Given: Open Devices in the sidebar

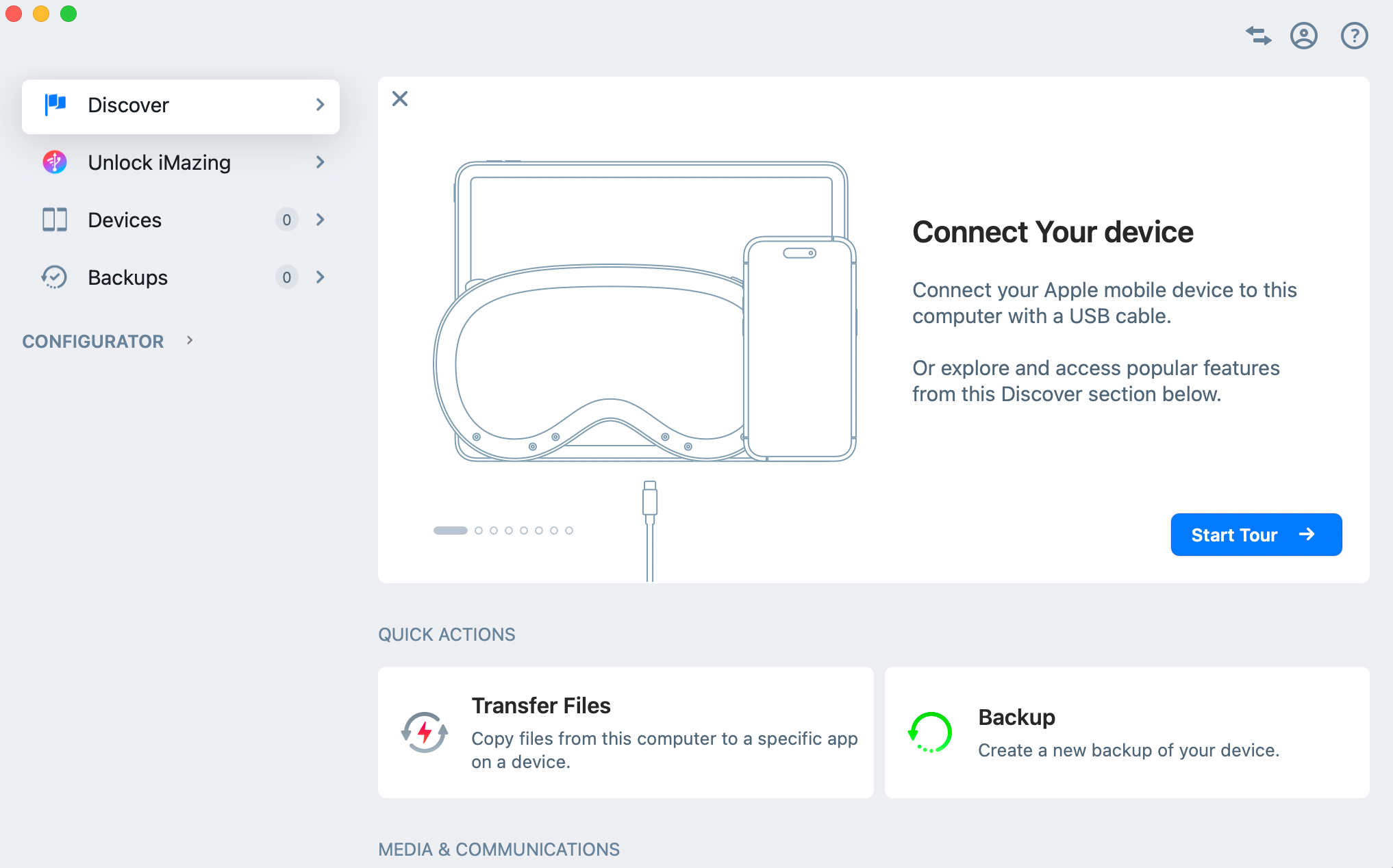Looking at the screenshot, I should (181, 220).
